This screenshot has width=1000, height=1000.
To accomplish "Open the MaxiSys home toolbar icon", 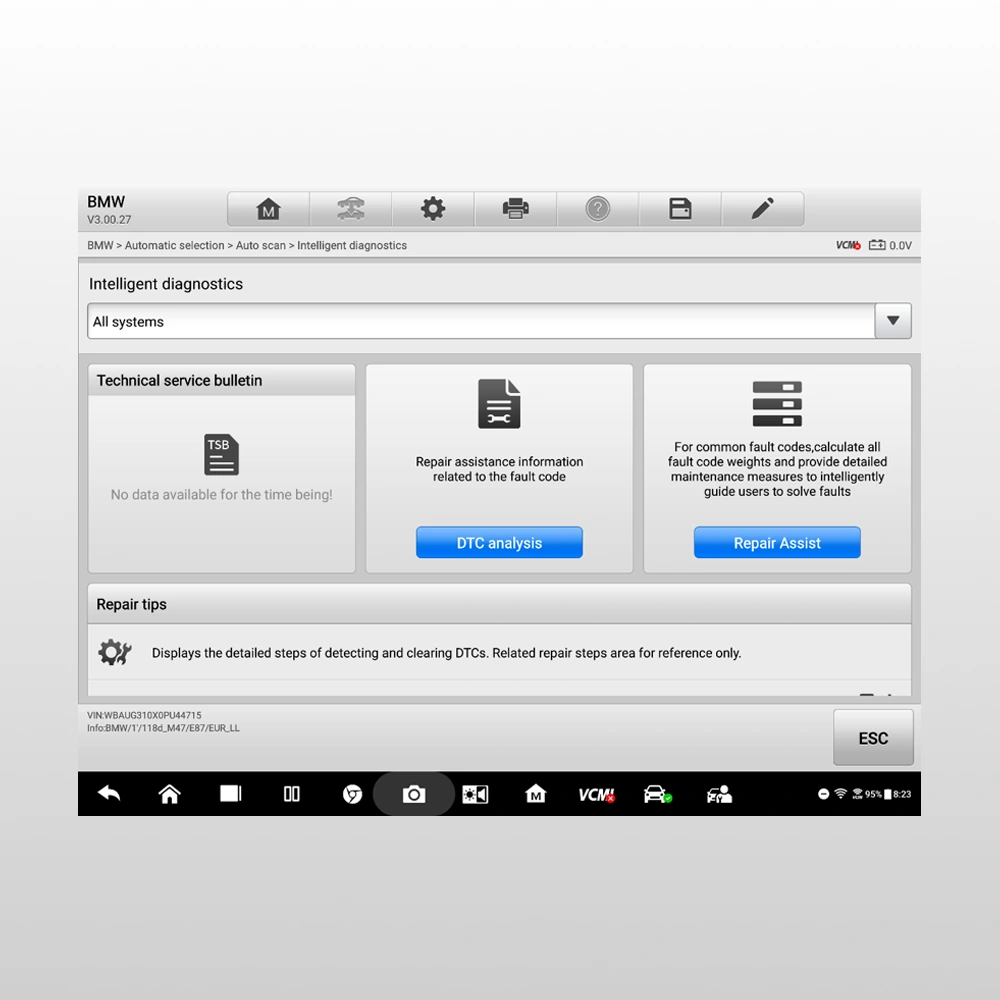I will pyautogui.click(x=268, y=209).
